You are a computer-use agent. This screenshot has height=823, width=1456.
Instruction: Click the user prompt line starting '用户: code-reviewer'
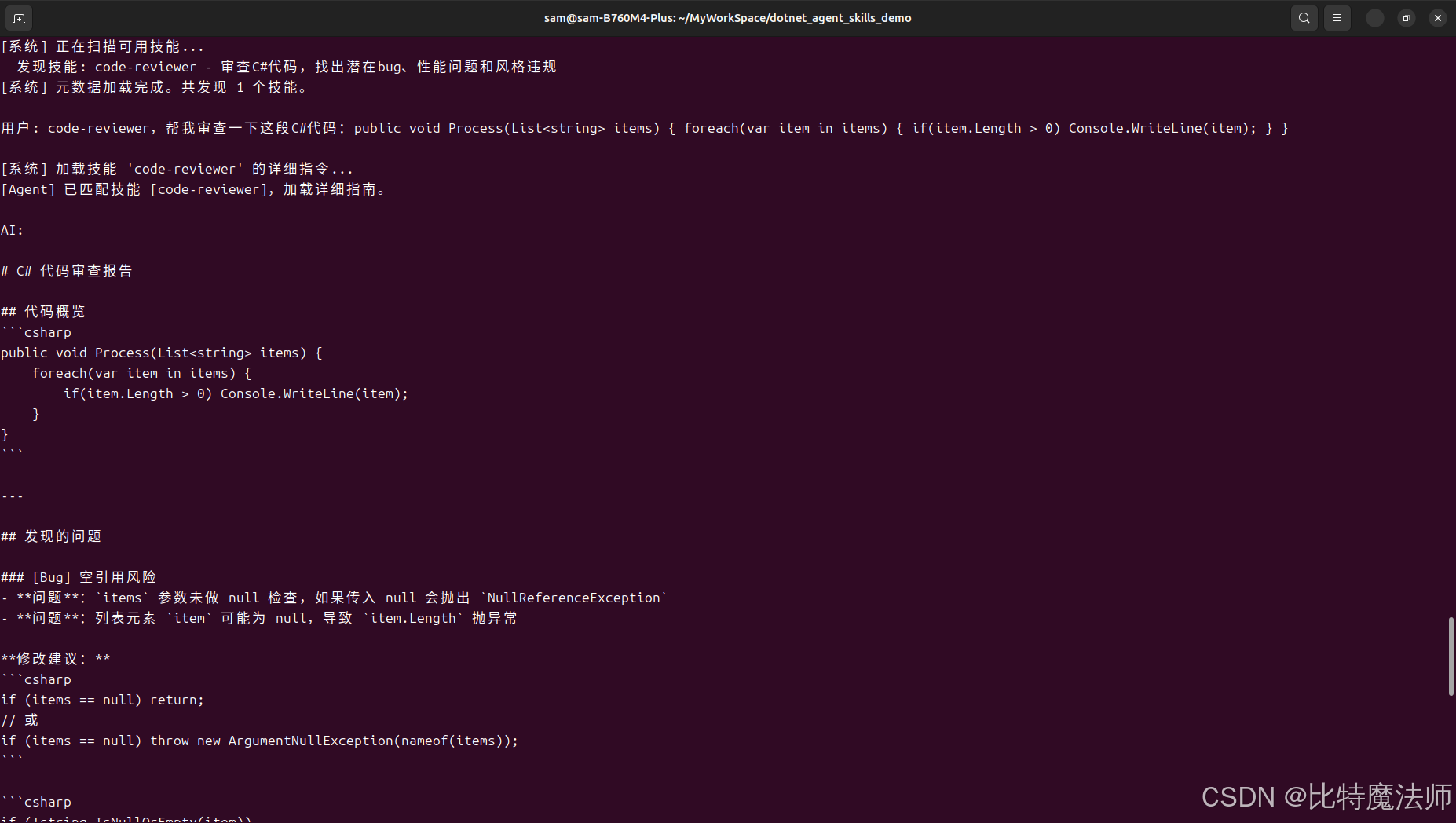click(x=644, y=128)
